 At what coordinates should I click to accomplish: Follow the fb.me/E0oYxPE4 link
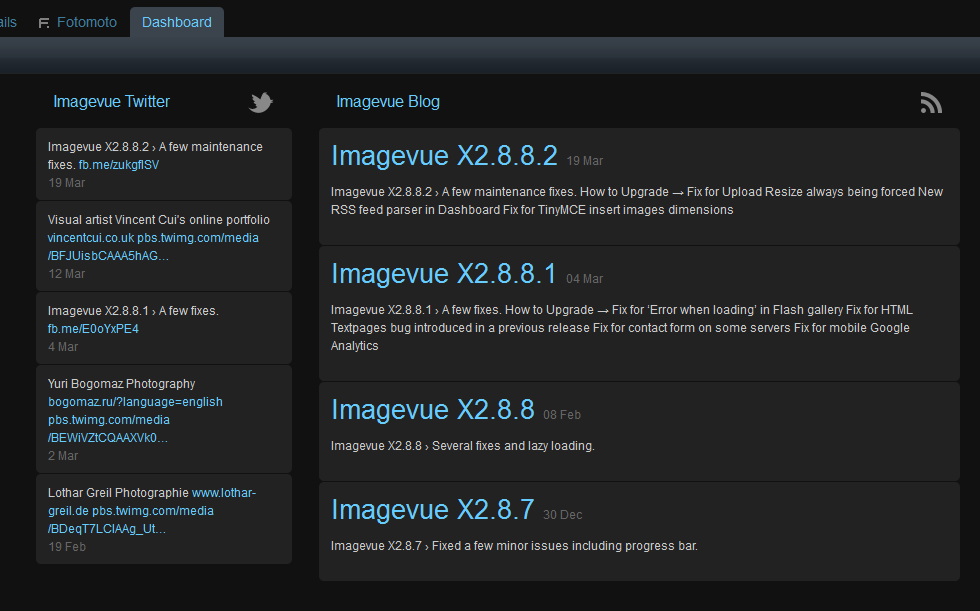point(93,329)
